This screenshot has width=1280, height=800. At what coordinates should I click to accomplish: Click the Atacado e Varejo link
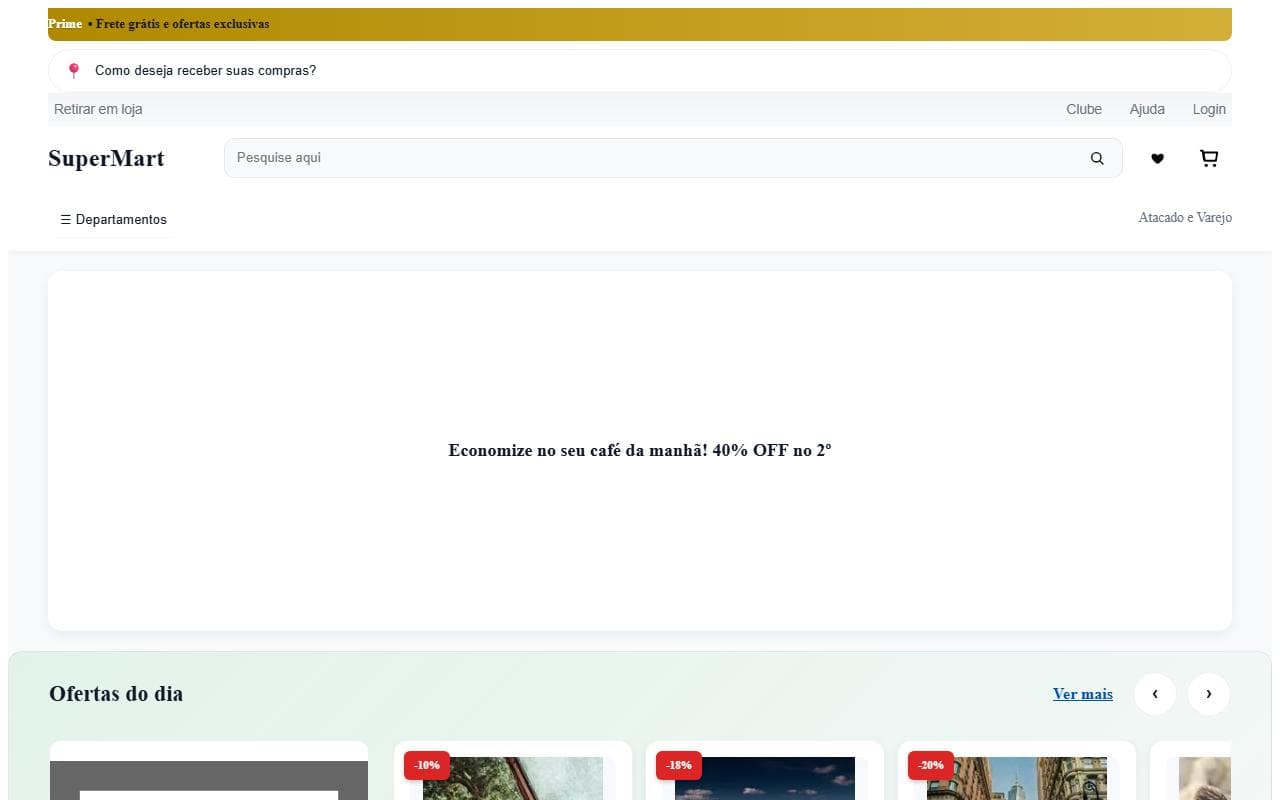[1184, 217]
